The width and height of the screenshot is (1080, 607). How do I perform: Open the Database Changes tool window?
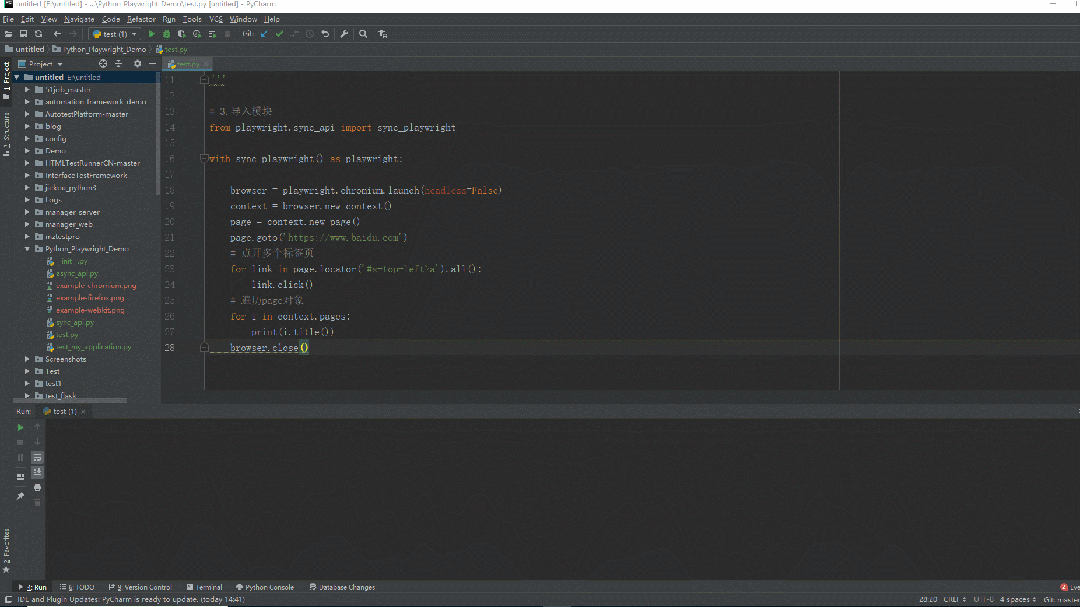coord(342,587)
